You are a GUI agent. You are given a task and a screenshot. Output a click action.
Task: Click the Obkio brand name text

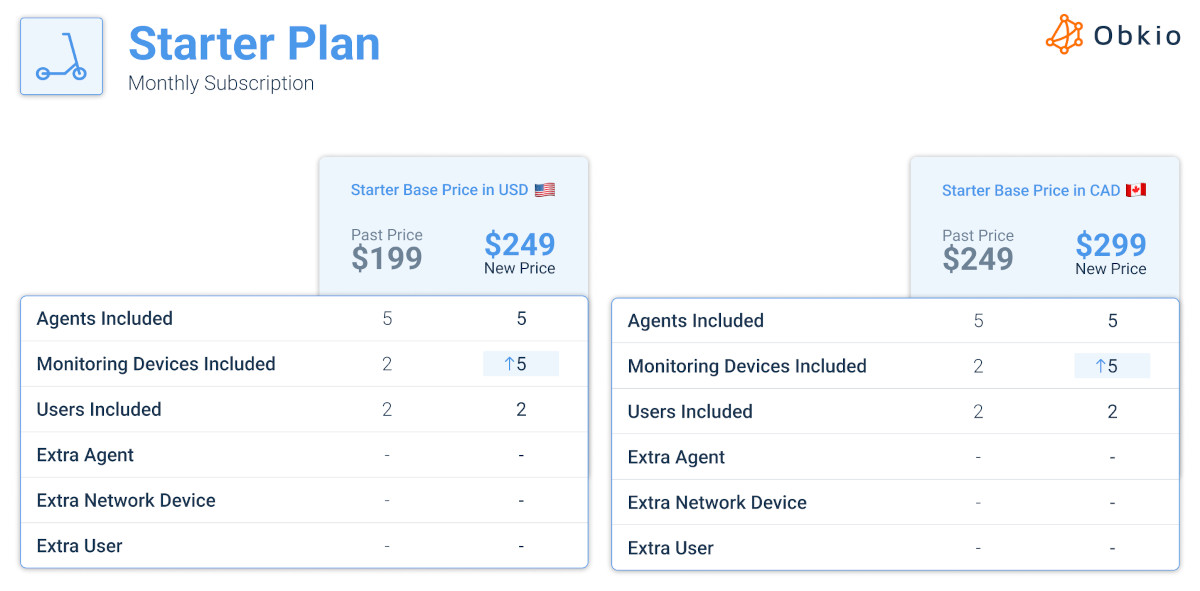[1138, 36]
